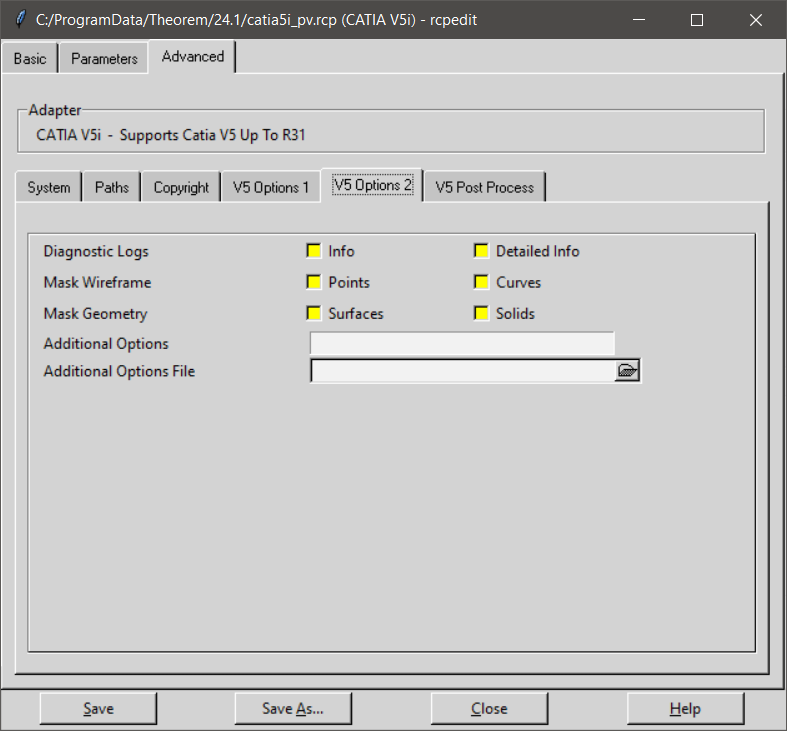Open the V5 Post Process tab
The image size is (787, 731).
coord(484,187)
